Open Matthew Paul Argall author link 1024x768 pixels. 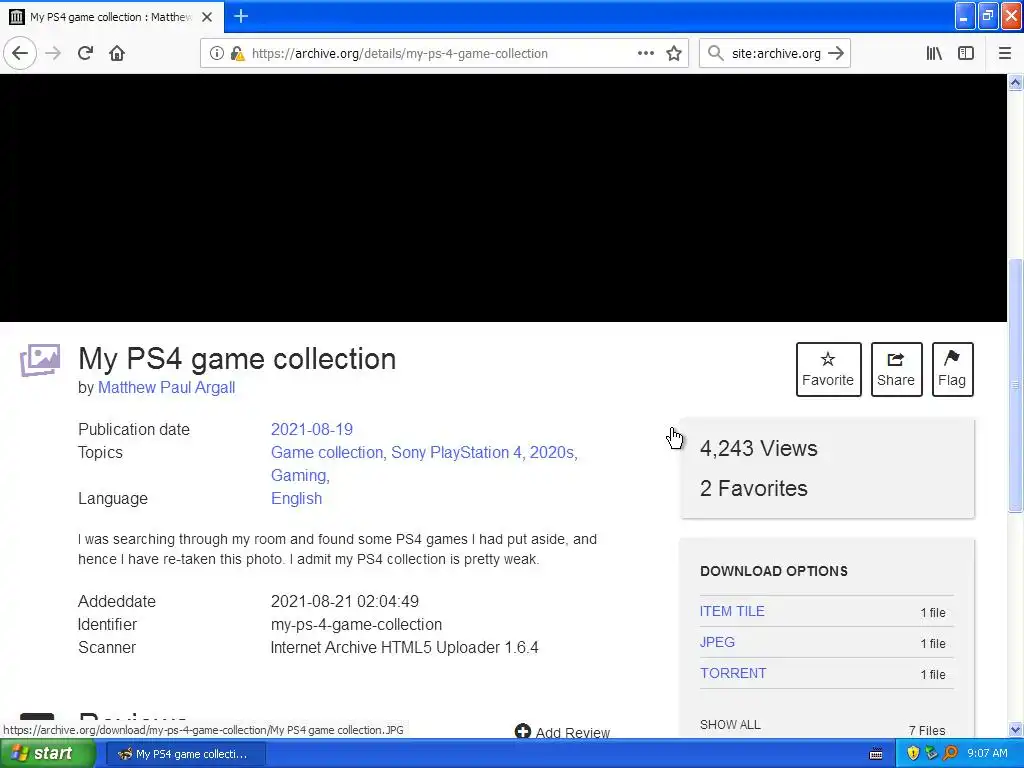pos(167,387)
